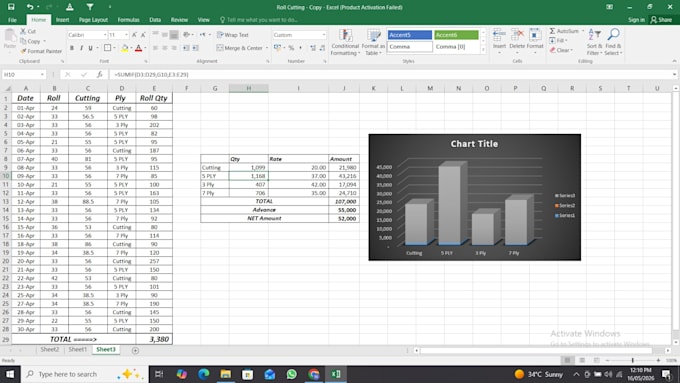
Task: Collapse the ribbon
Action: click(x=674, y=61)
